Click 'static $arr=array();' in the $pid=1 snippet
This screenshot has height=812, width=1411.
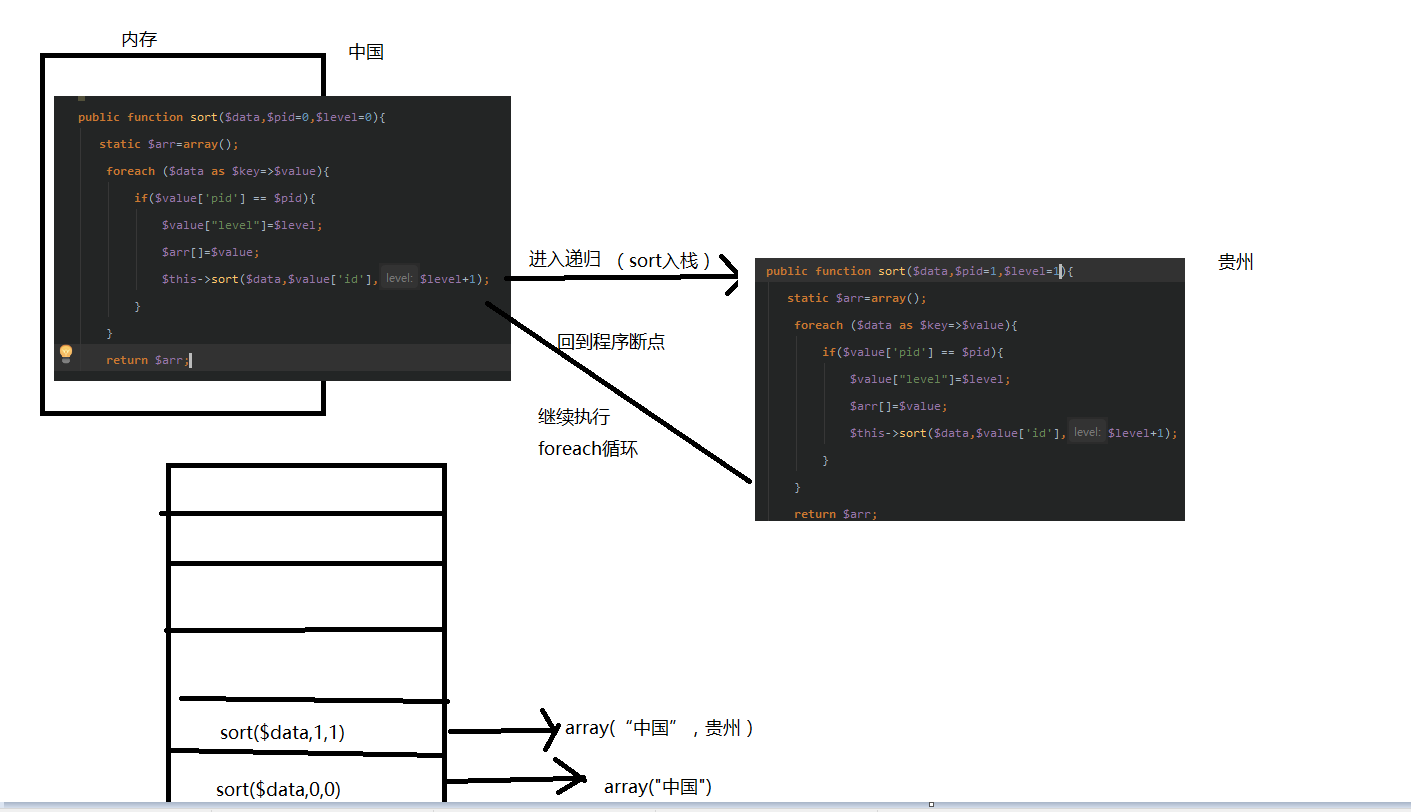(x=857, y=298)
